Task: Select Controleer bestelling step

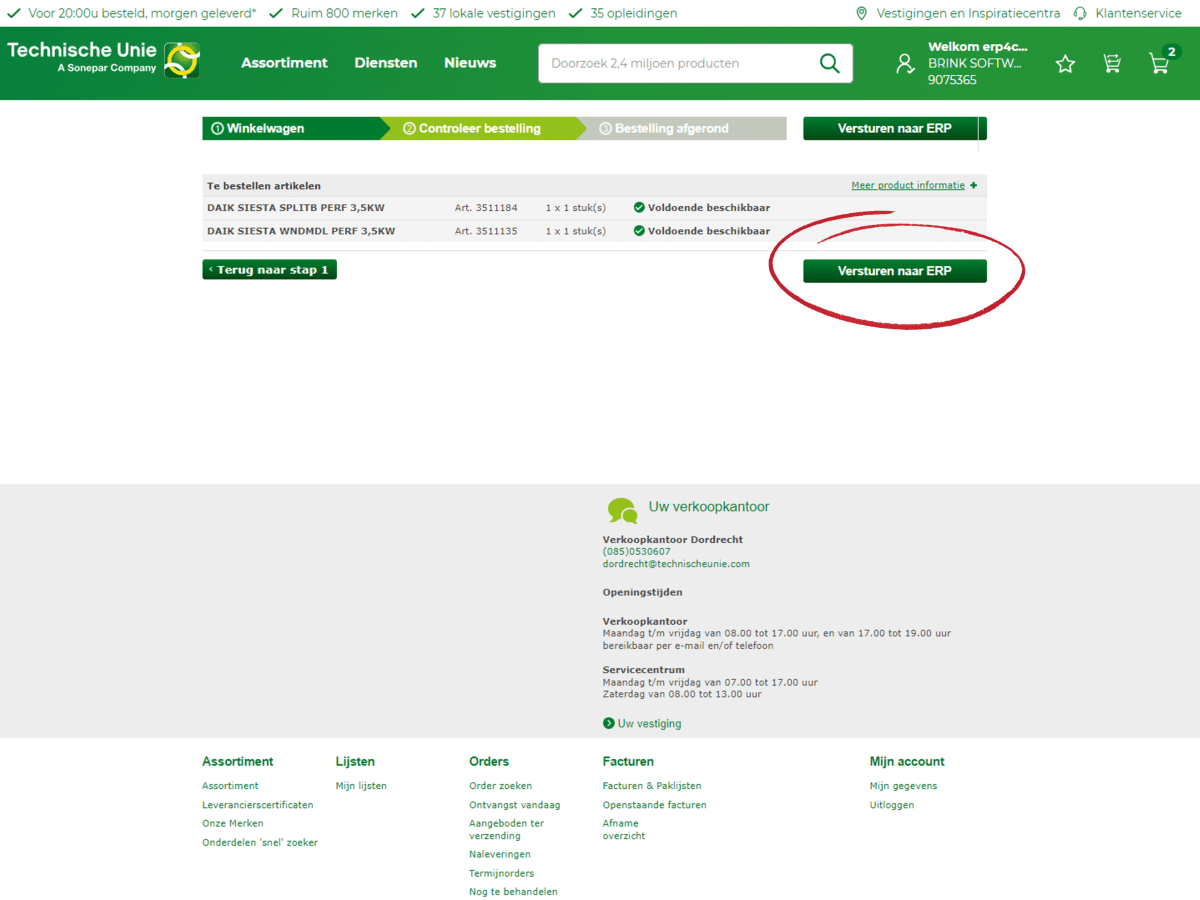Action: tap(485, 128)
